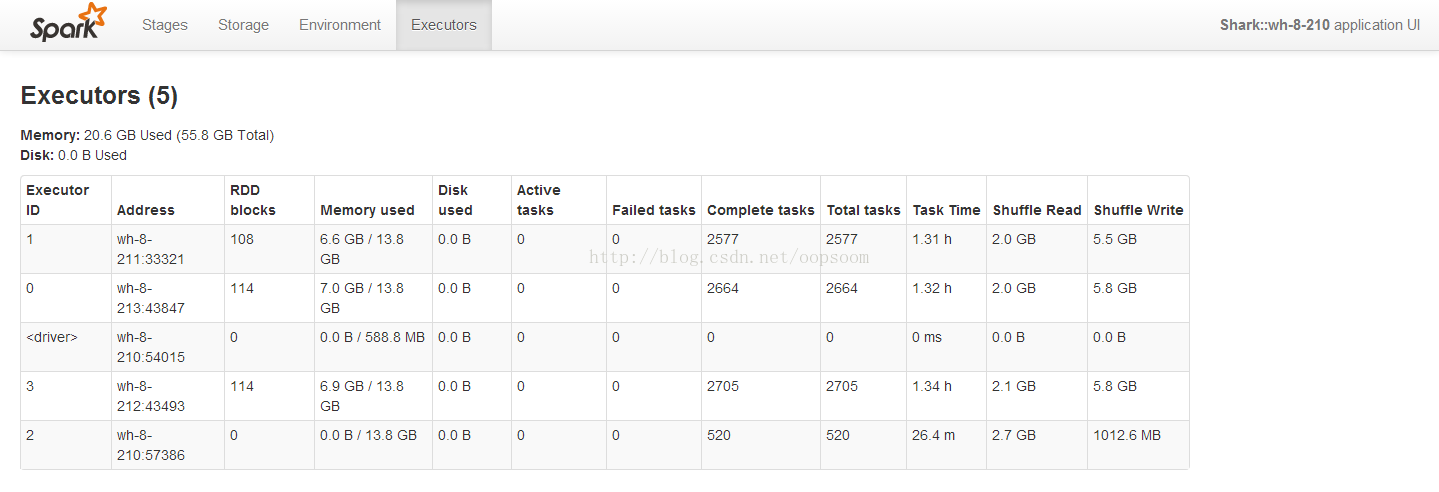Viewport: 1439px width, 492px height.
Task: Open the Environment tab
Action: (340, 25)
